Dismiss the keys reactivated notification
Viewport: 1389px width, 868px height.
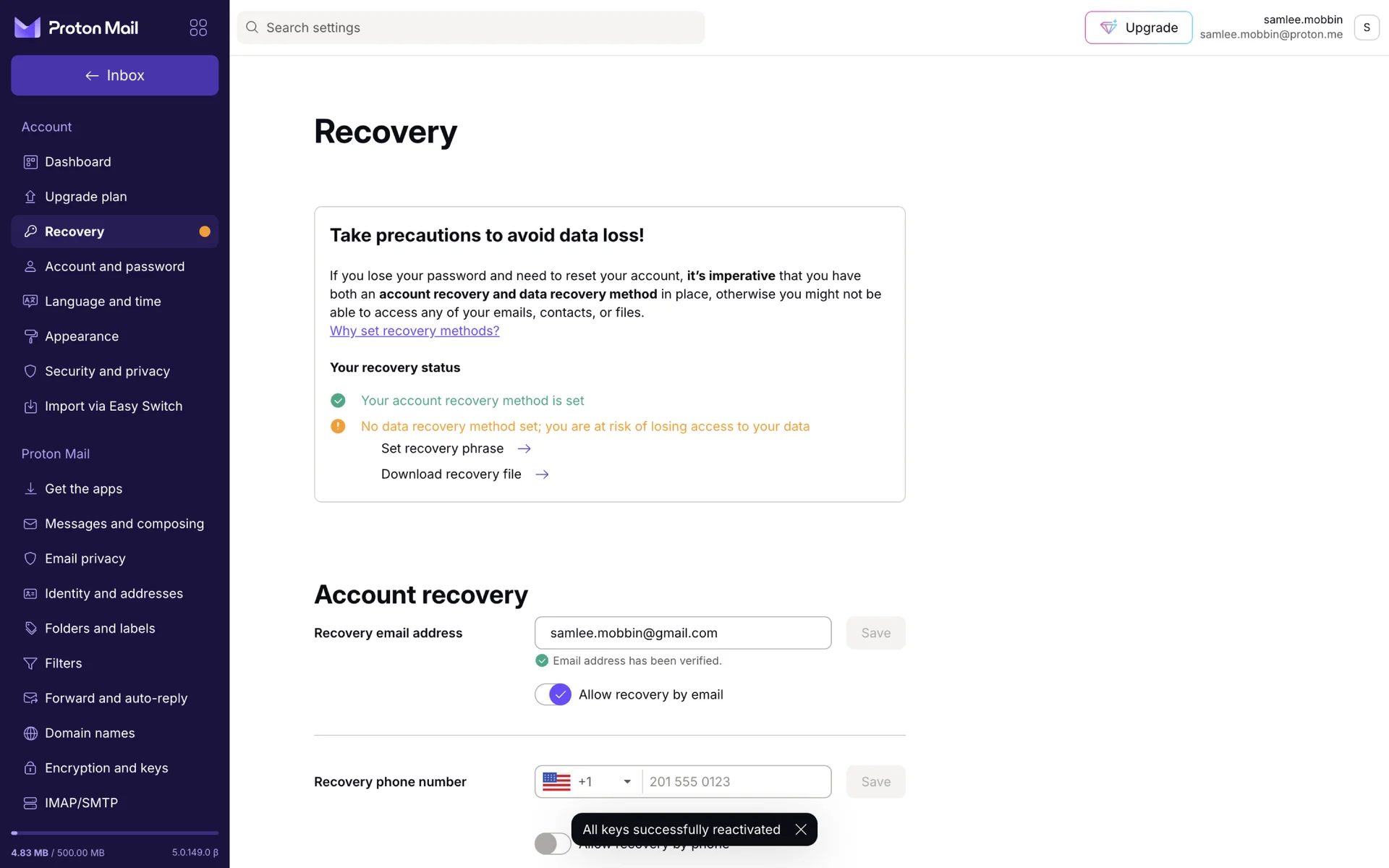(x=801, y=830)
